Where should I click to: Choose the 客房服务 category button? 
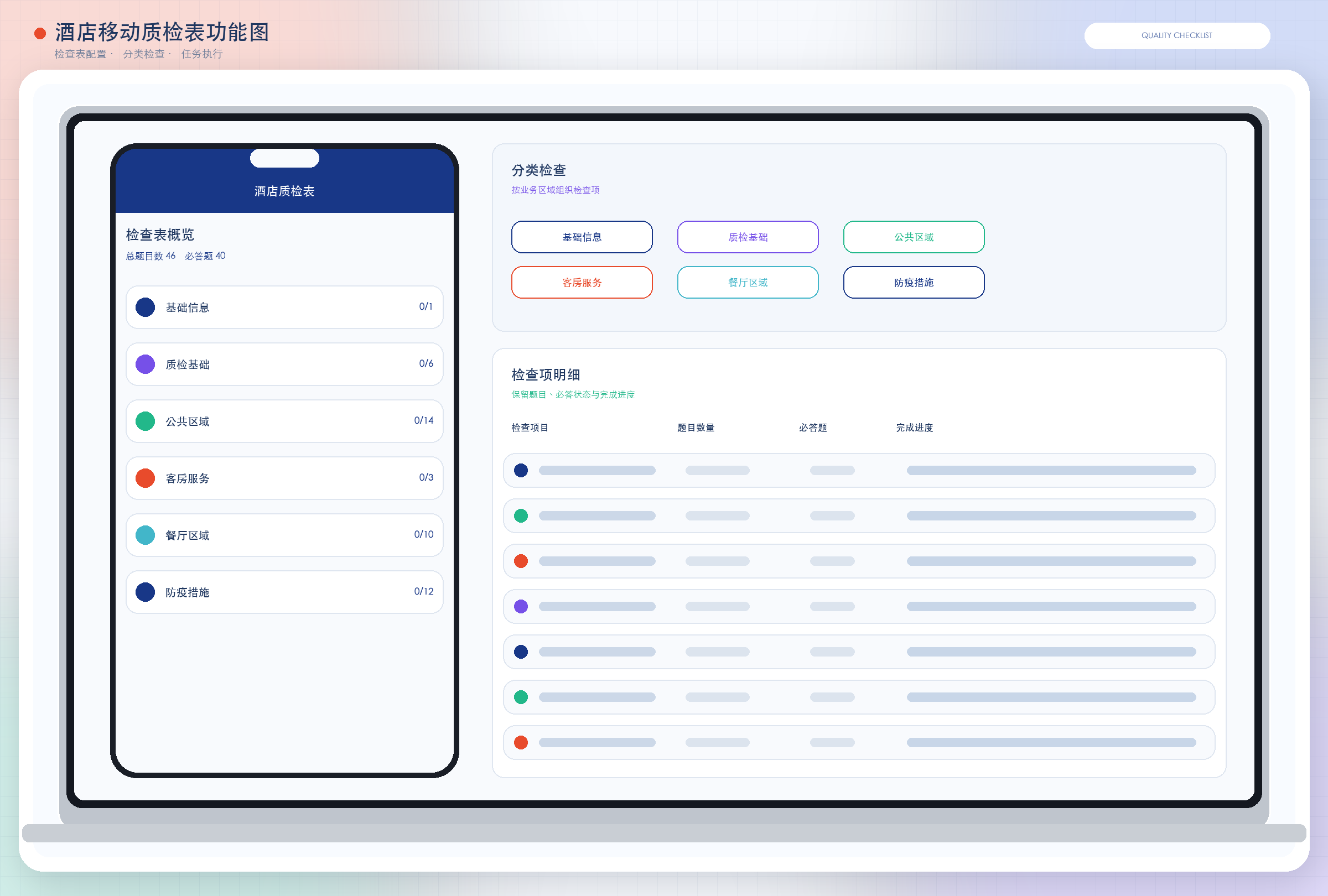[582, 283]
